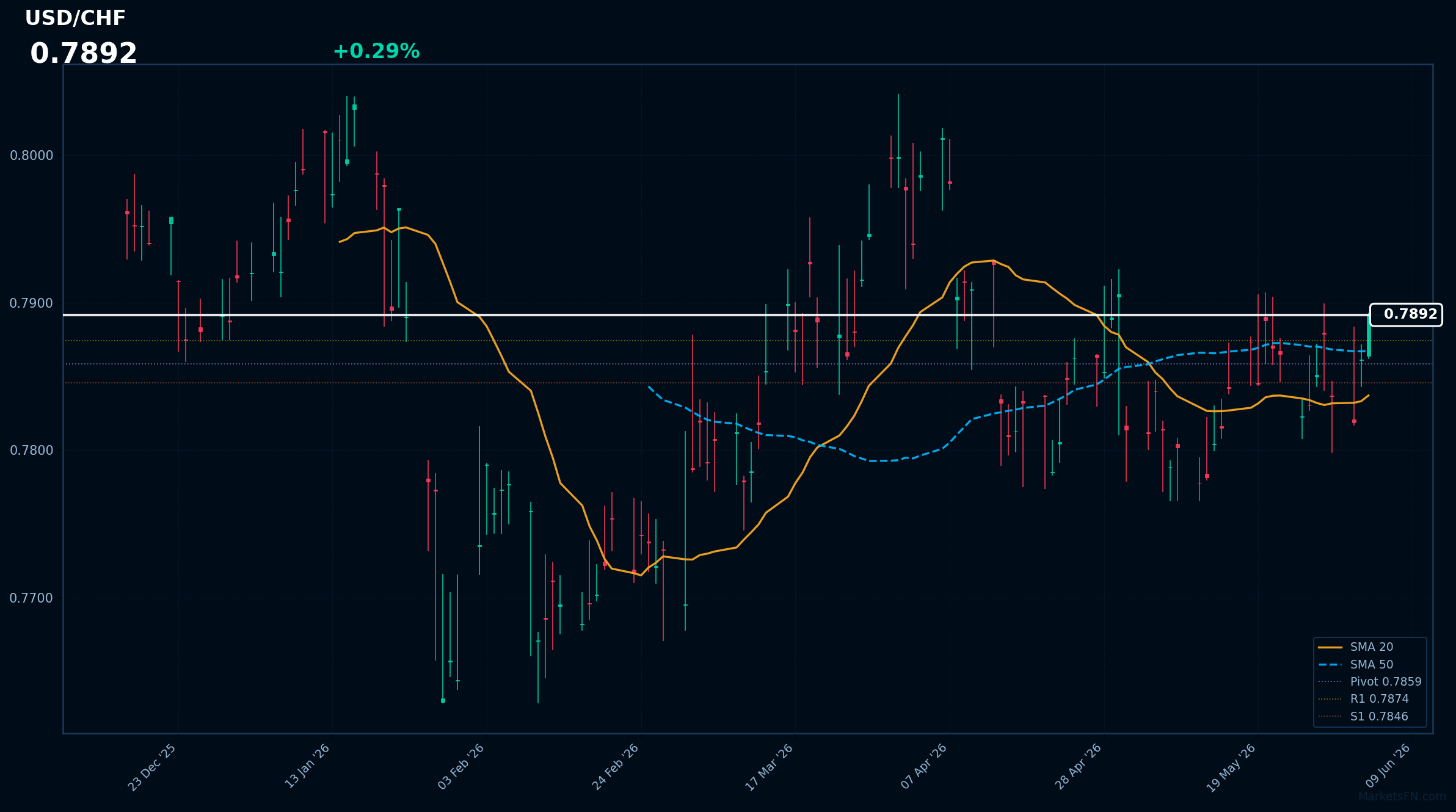
Task: Click the 07 Apr '26 date label
Action: (923, 767)
